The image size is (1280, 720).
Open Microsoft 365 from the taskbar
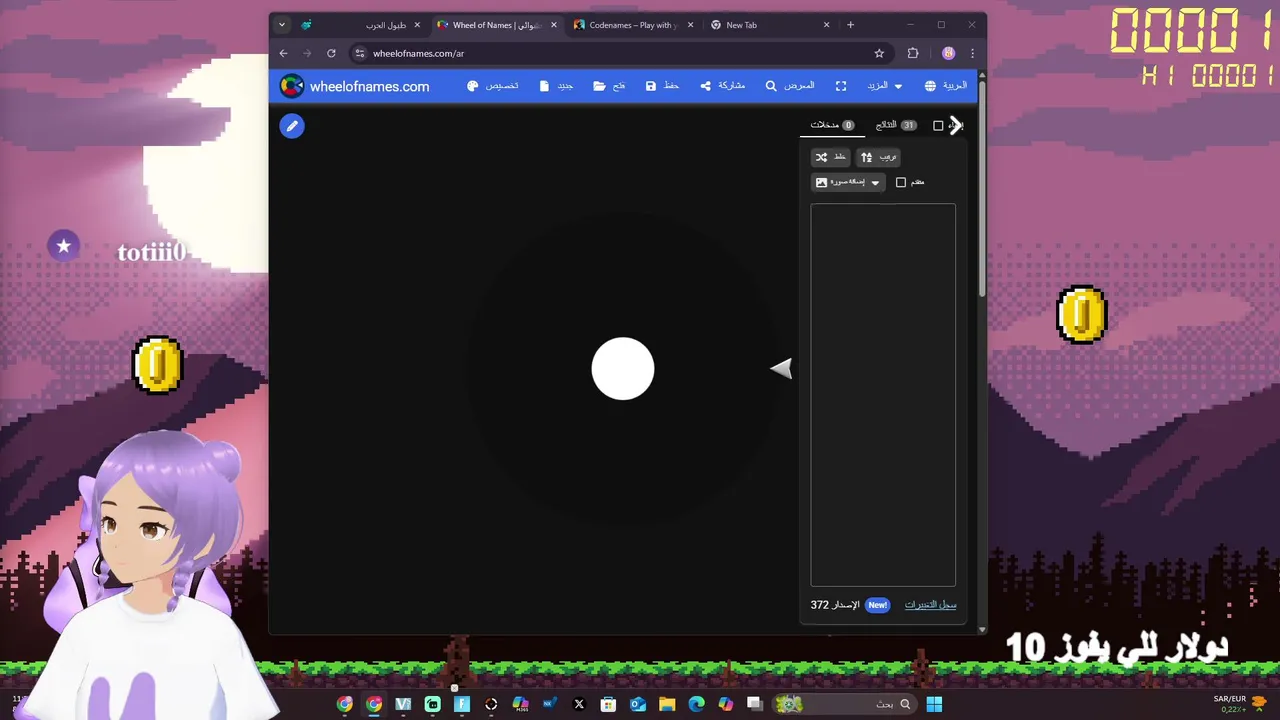pos(520,704)
